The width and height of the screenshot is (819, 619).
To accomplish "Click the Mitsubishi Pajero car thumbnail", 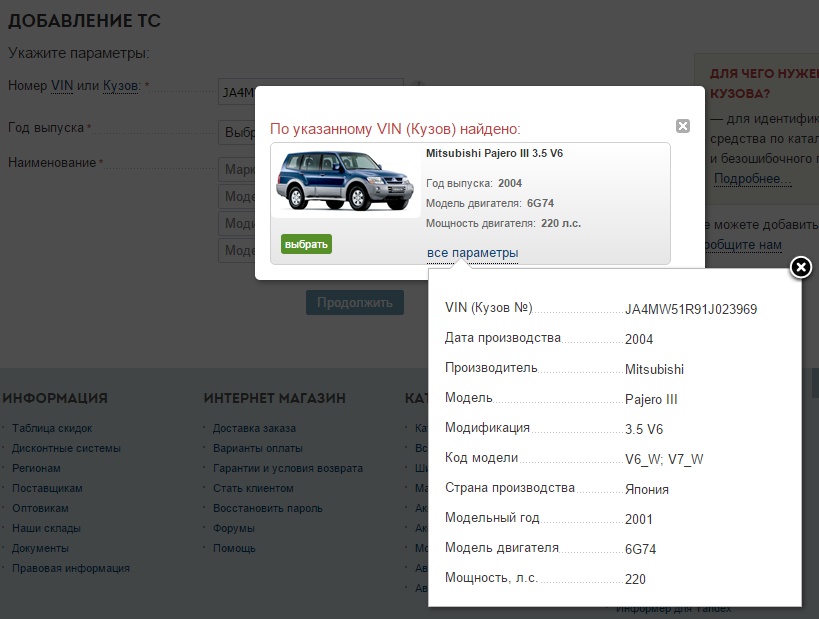I will (346, 182).
